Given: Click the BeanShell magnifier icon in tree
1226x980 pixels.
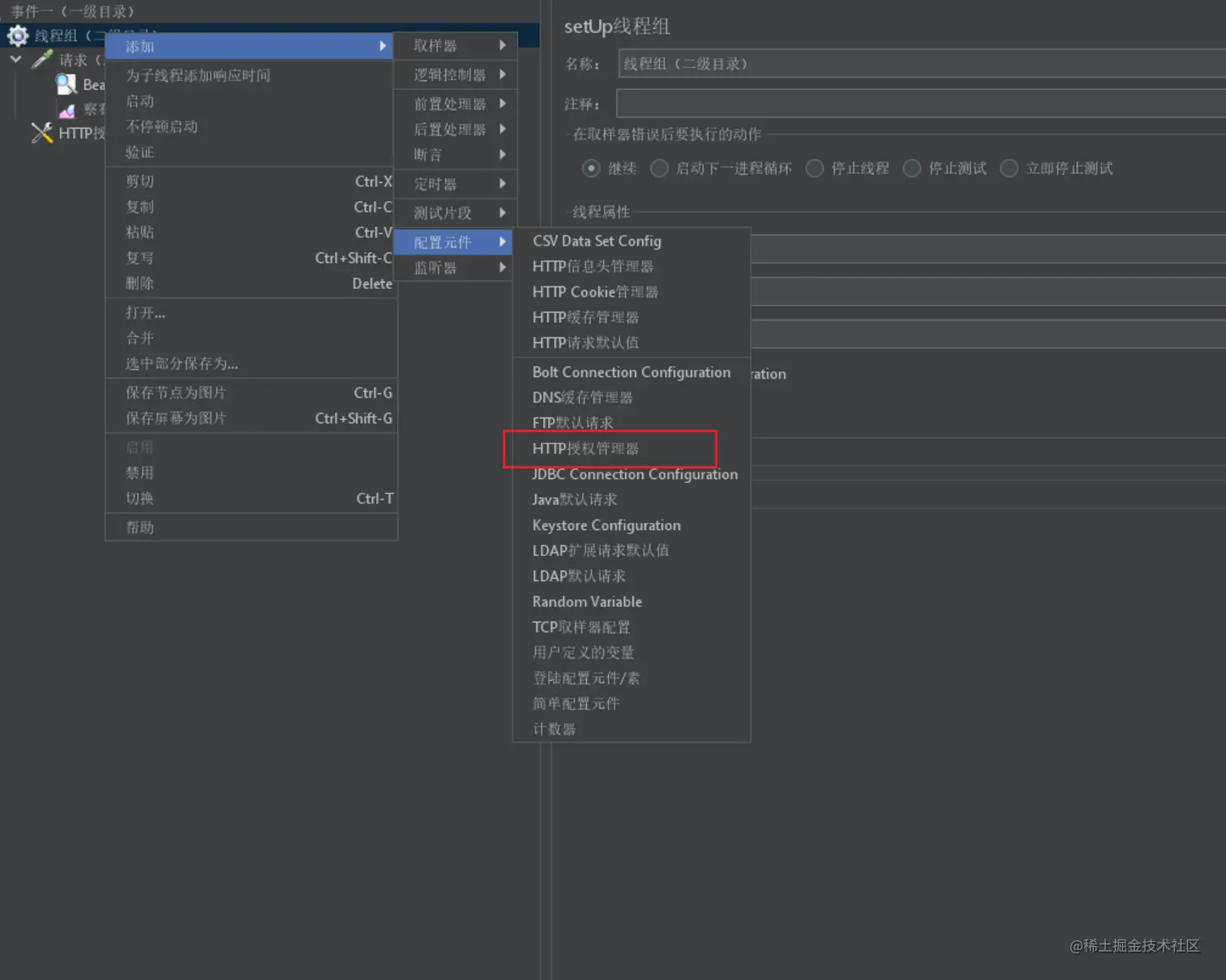Looking at the screenshot, I should (x=66, y=84).
